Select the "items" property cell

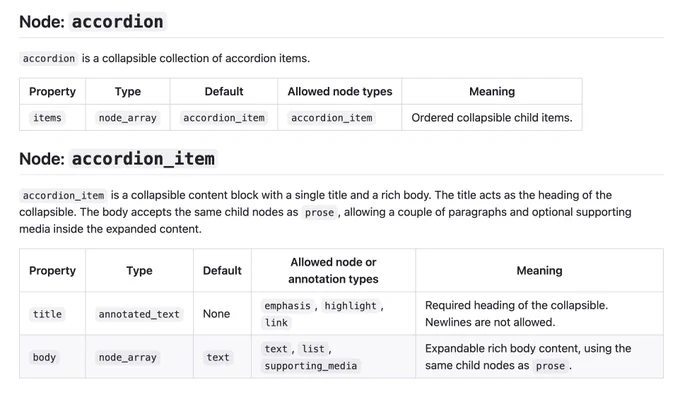tap(47, 118)
